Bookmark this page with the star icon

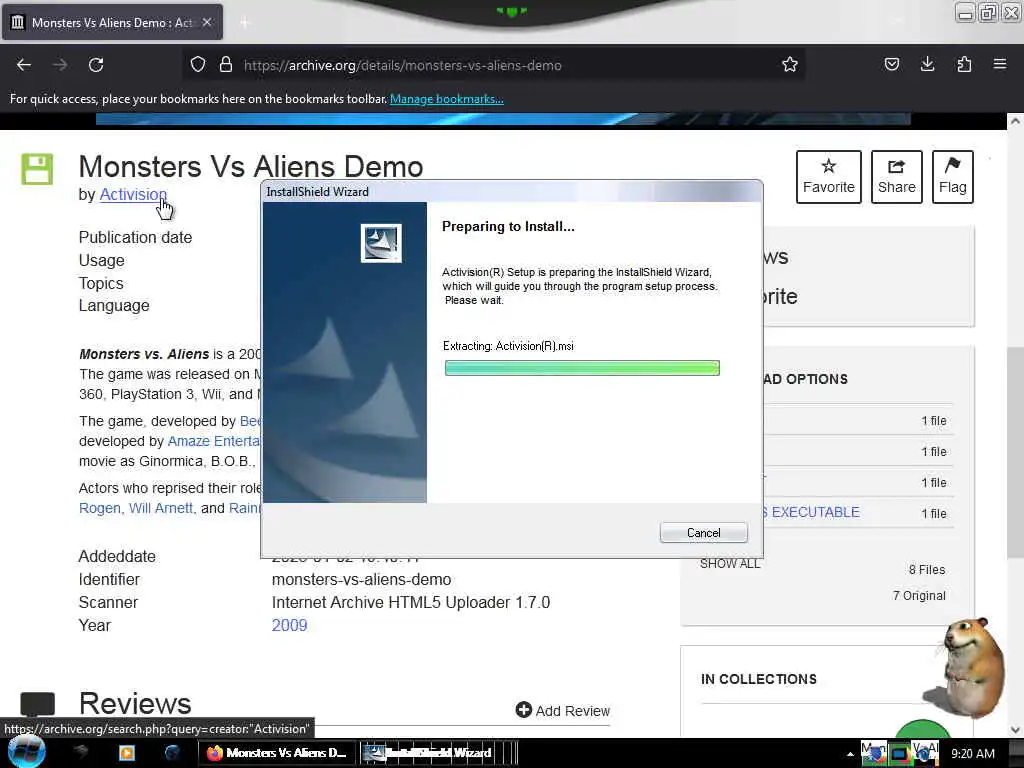pyautogui.click(x=790, y=65)
